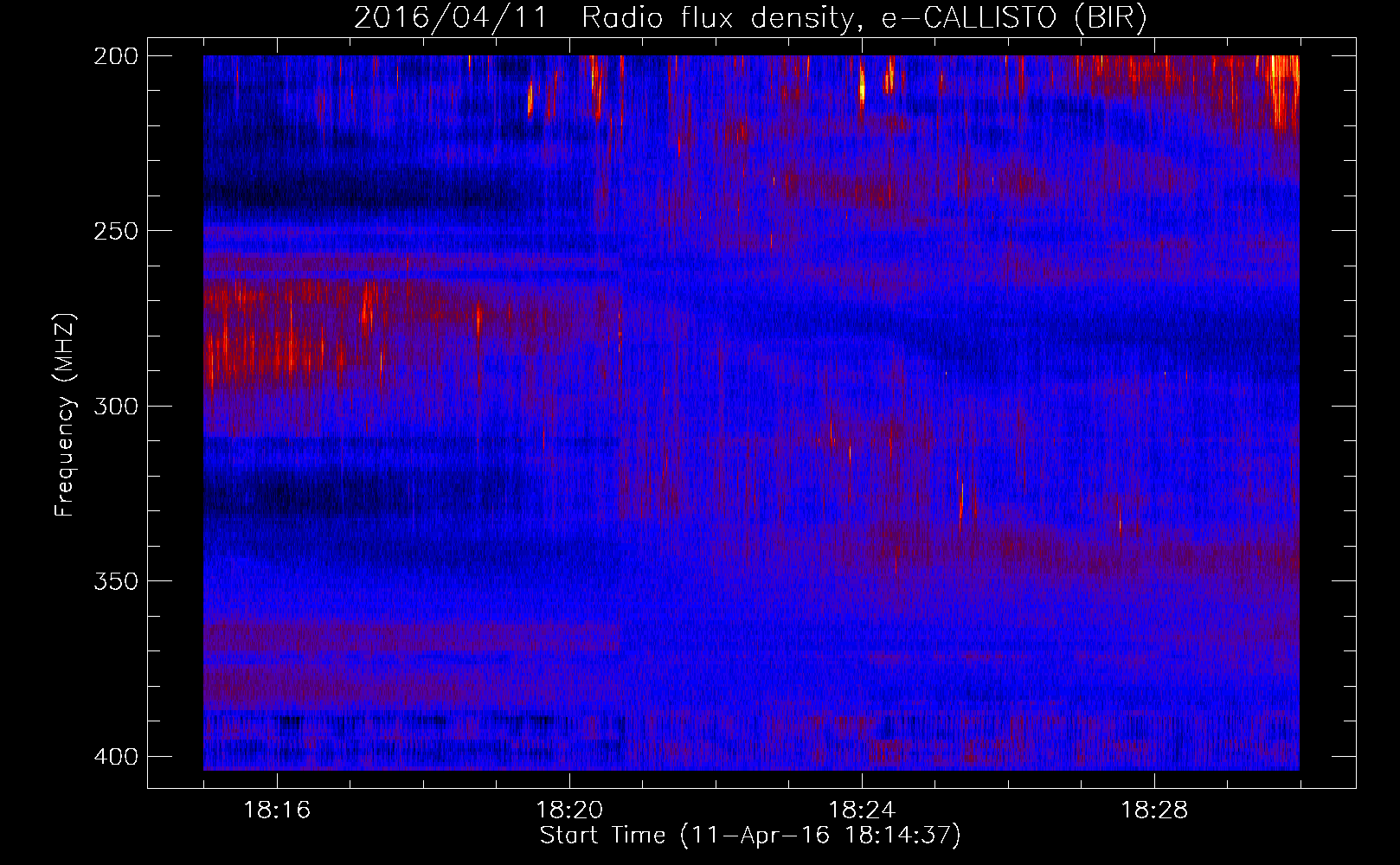Click the "Start Time (11-Apr-16 18:14:37)" axis label
This screenshot has height=865, width=1400.
pos(751,836)
